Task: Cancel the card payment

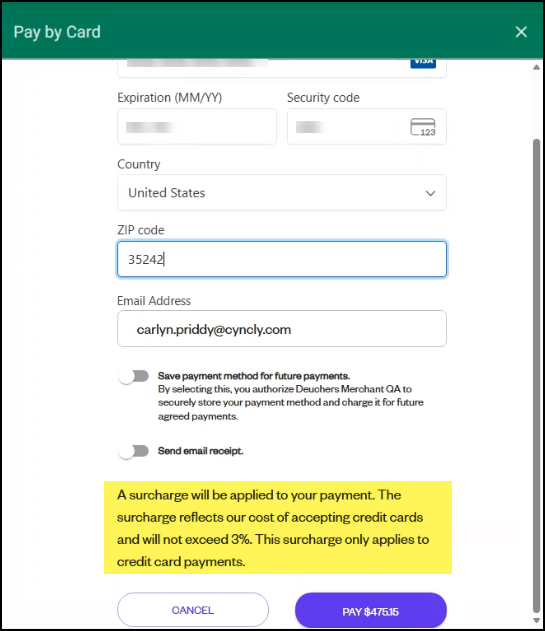Action: coord(193,610)
